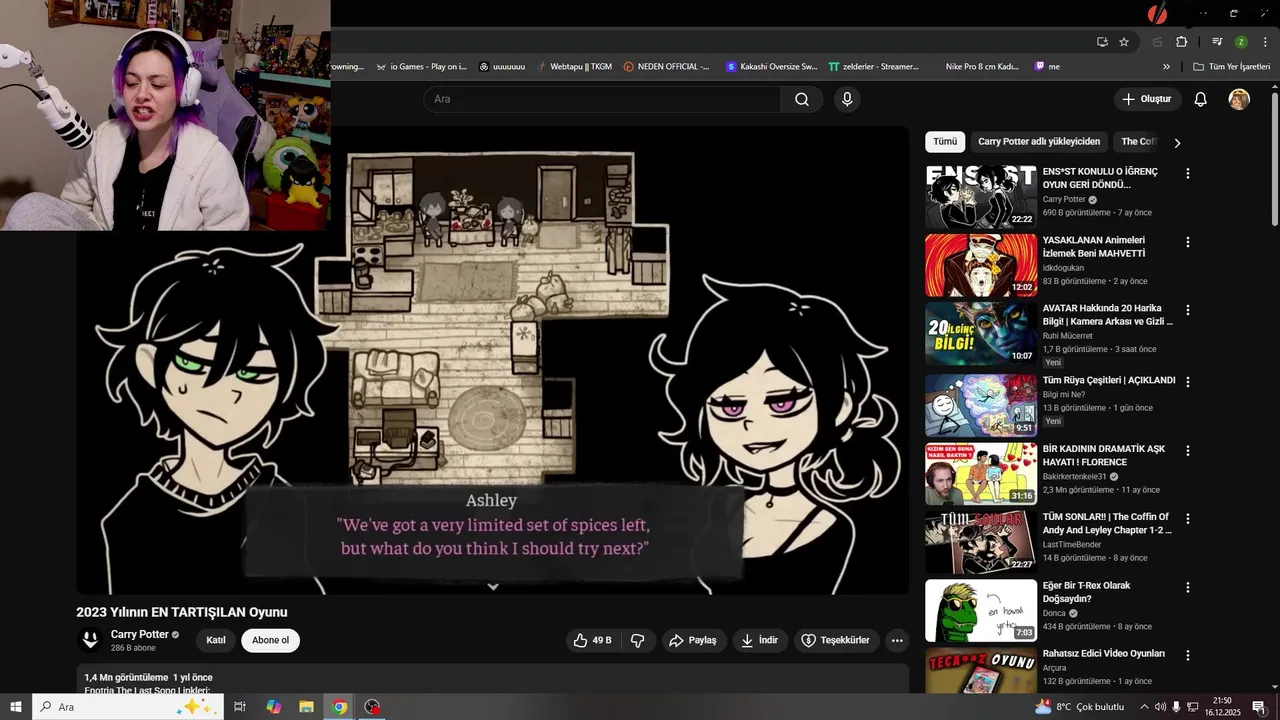This screenshot has width=1280, height=720.
Task: Open Carry Potter channel avatar
Action: pos(90,640)
